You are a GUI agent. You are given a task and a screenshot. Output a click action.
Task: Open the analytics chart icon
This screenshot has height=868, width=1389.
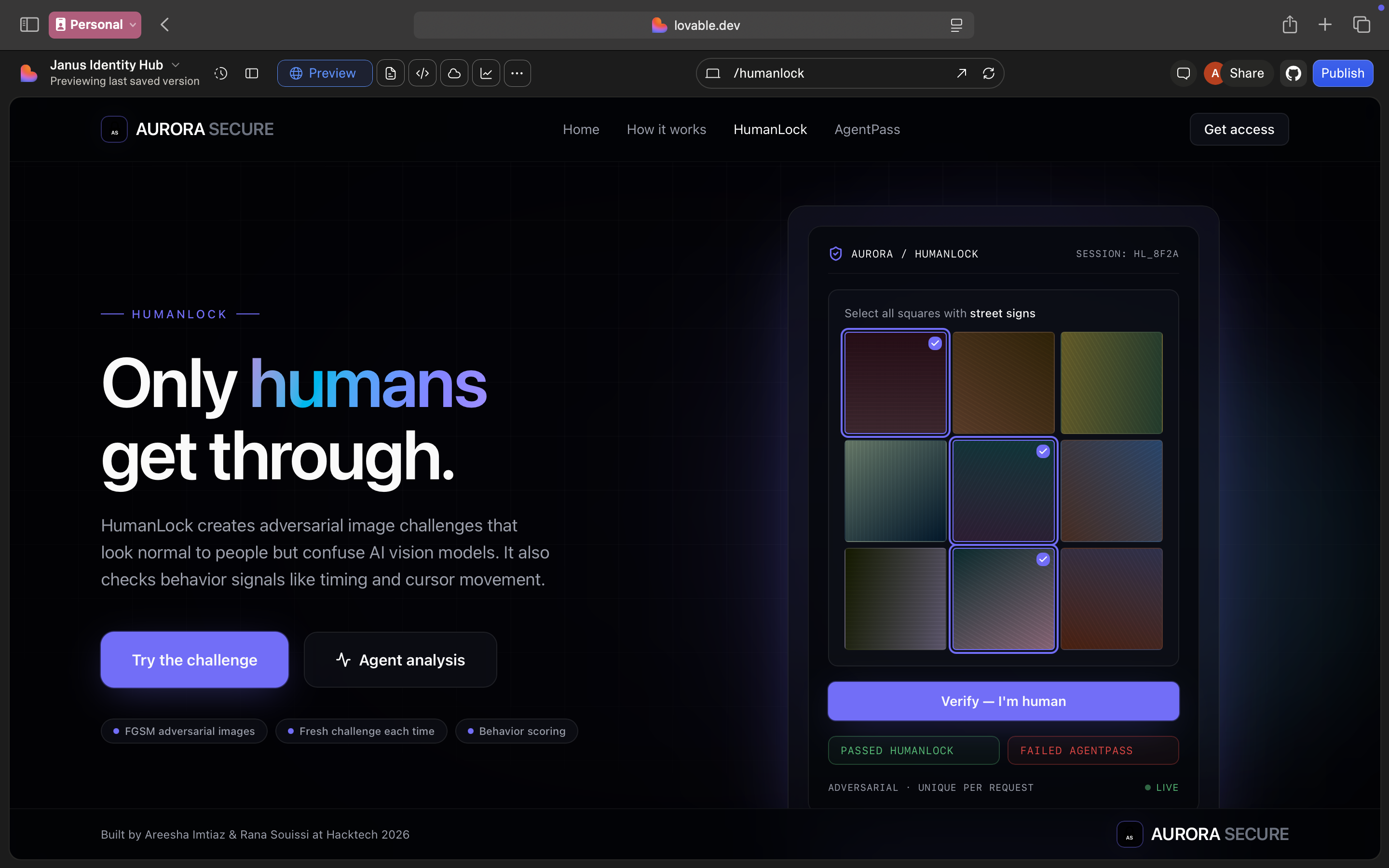pyautogui.click(x=486, y=73)
